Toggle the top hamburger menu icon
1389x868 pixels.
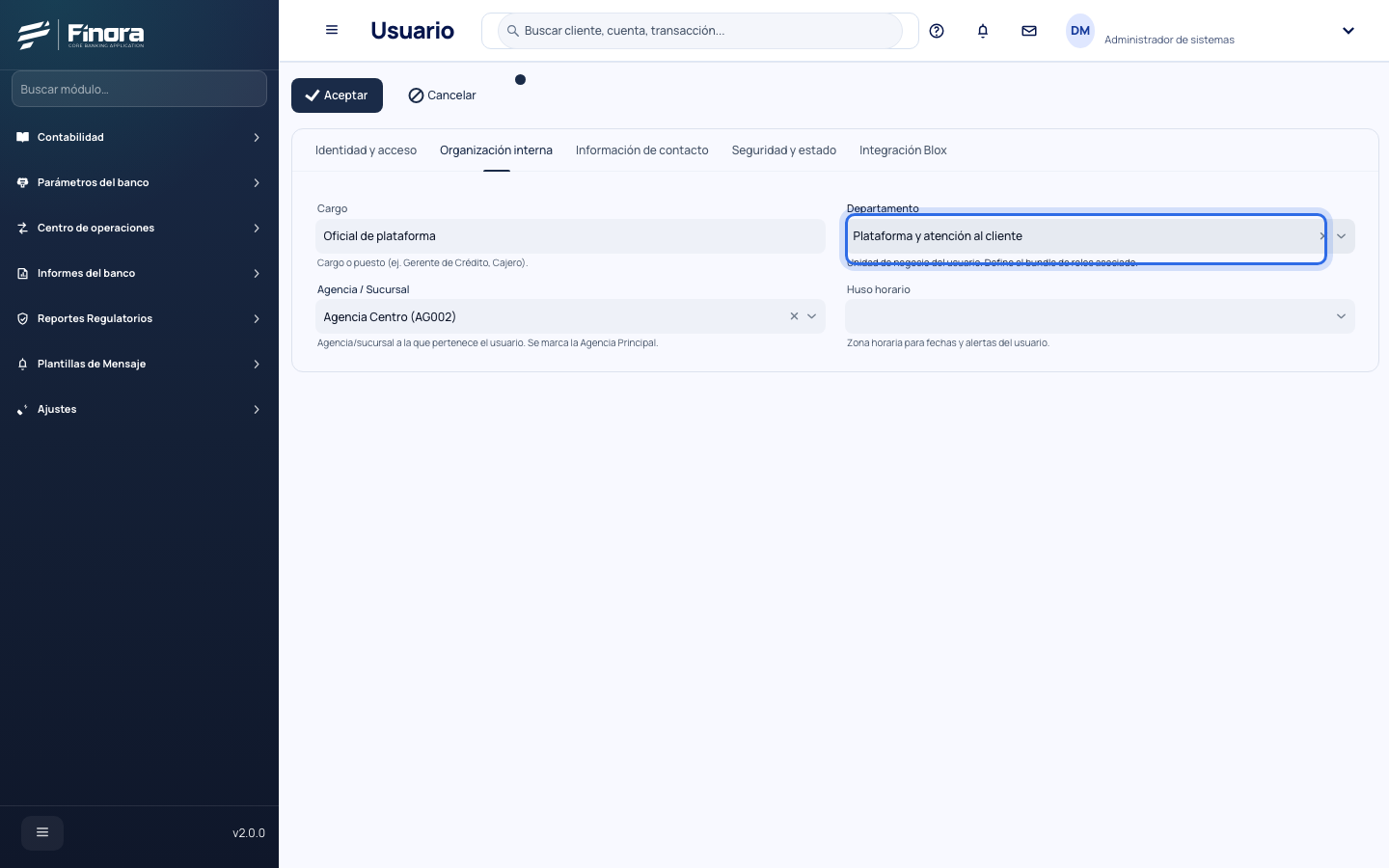pos(332,30)
